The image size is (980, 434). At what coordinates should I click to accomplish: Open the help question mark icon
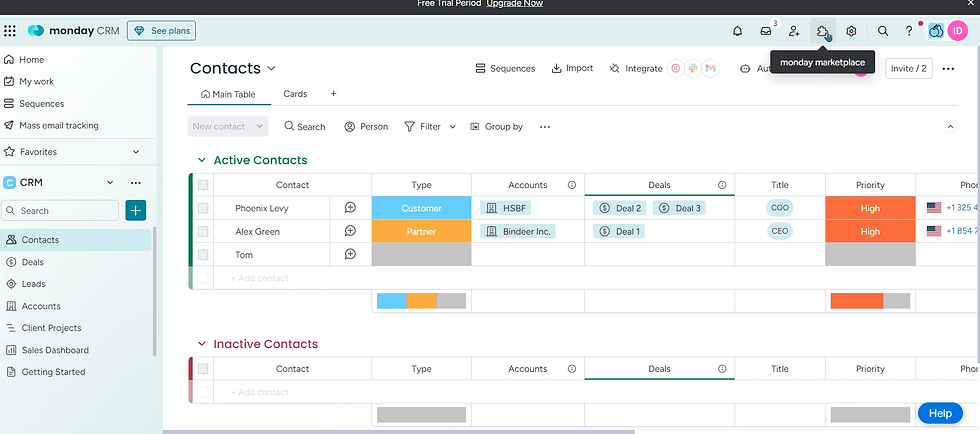click(x=909, y=31)
